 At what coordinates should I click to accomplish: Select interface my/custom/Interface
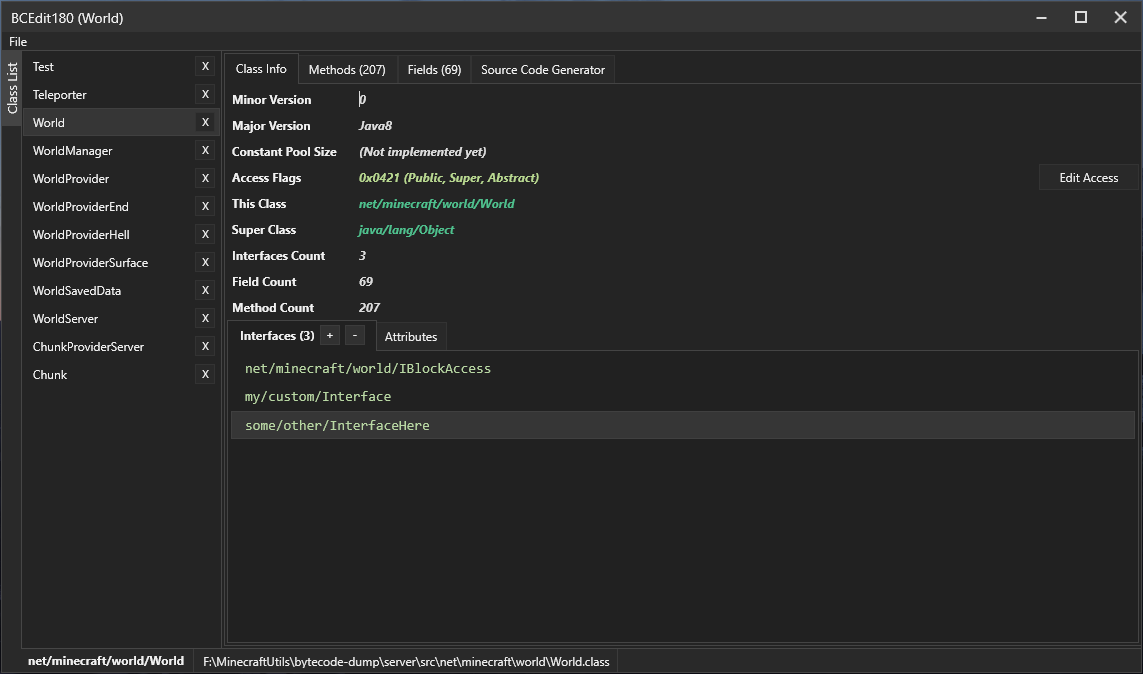(682, 396)
